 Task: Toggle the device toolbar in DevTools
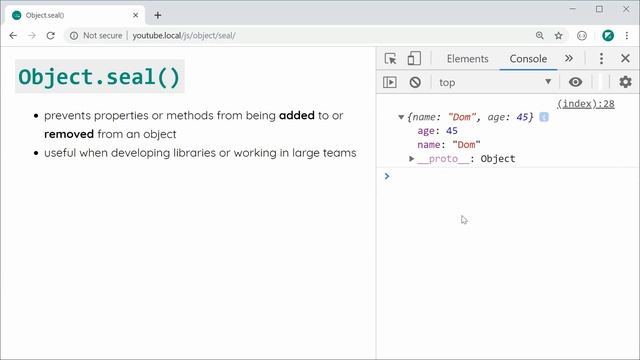point(414,58)
